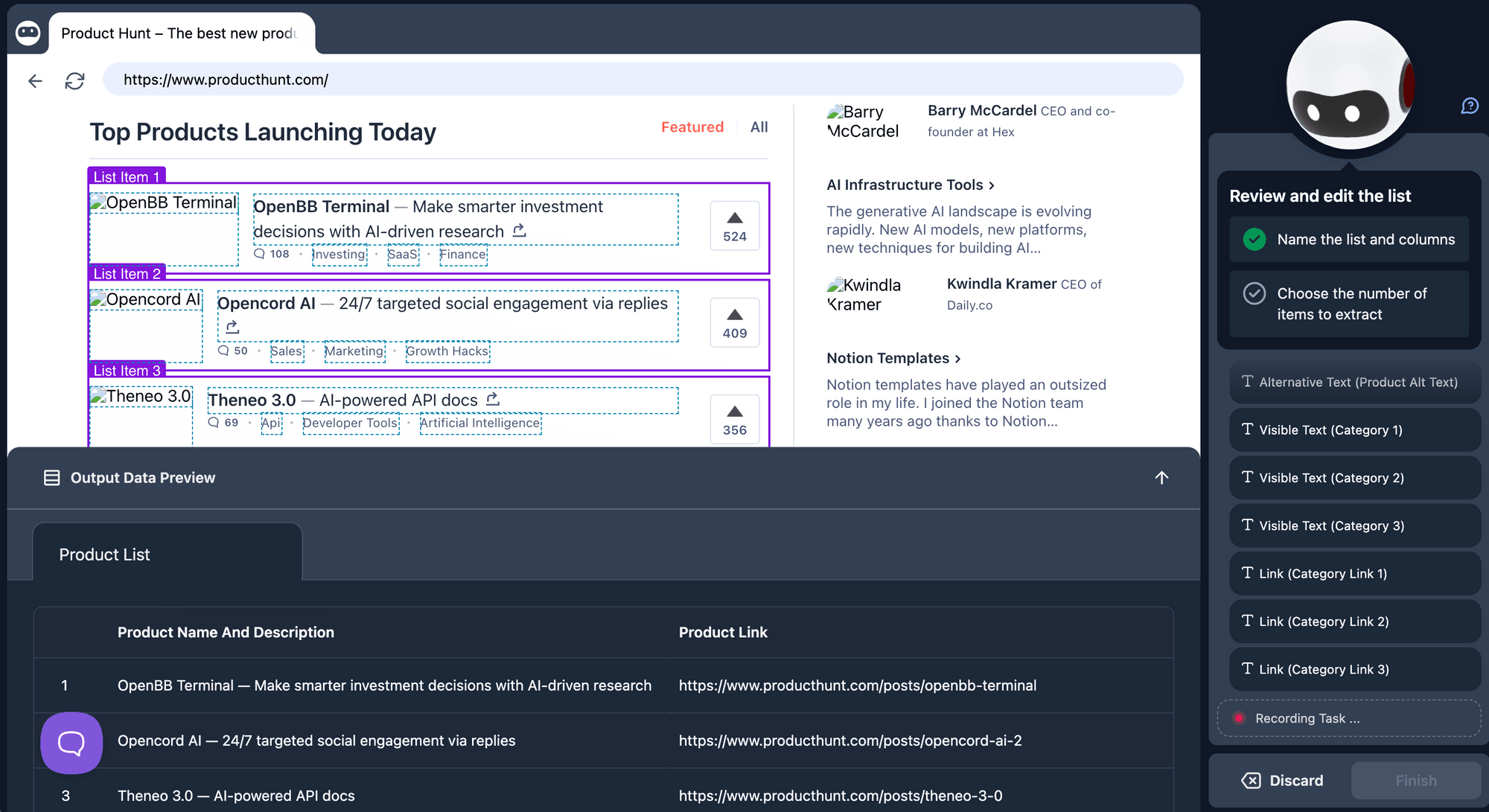Screen dimensions: 1489x812
Task: Open the Opencord AI product title
Action: [x=266, y=303]
